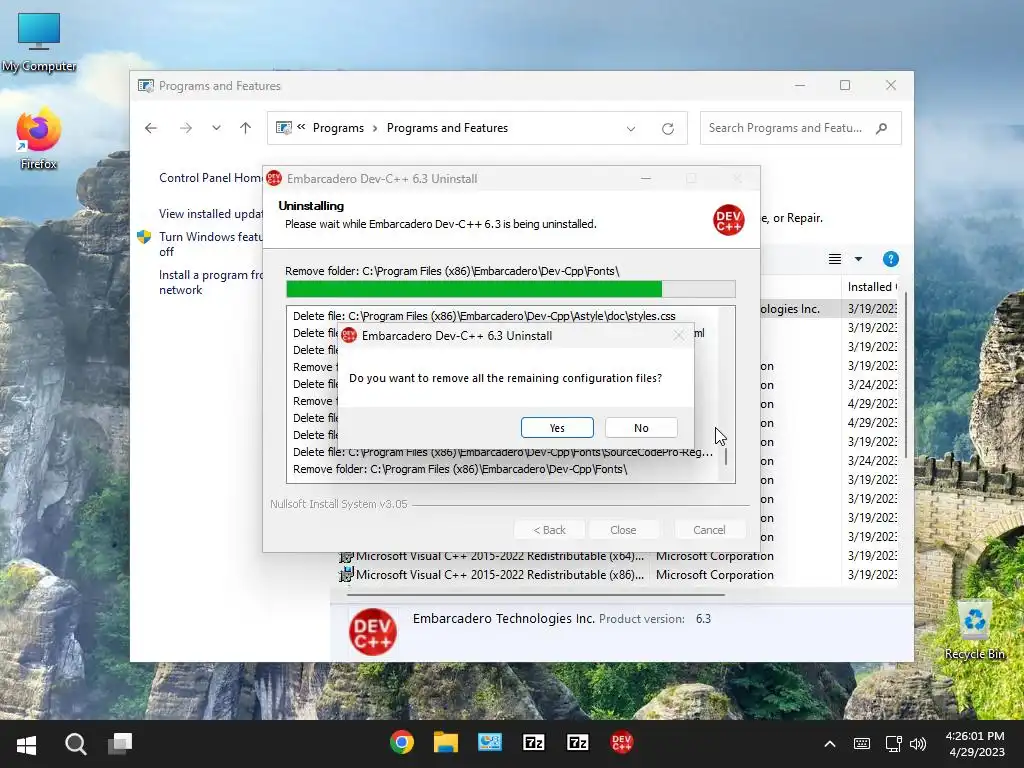Image resolution: width=1024 pixels, height=768 pixels.
Task: Open My Computer desktop icon
Action: 39,42
